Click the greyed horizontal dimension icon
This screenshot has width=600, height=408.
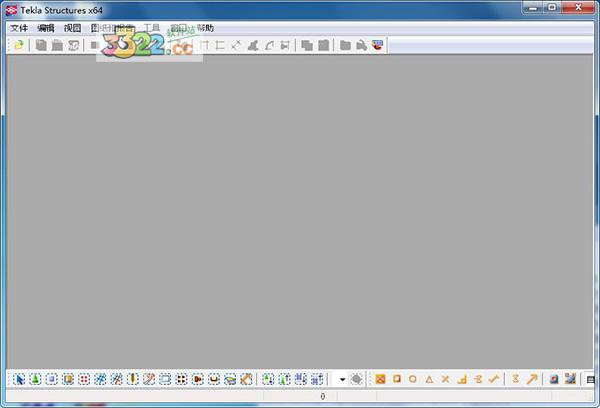pyautogui.click(x=204, y=45)
